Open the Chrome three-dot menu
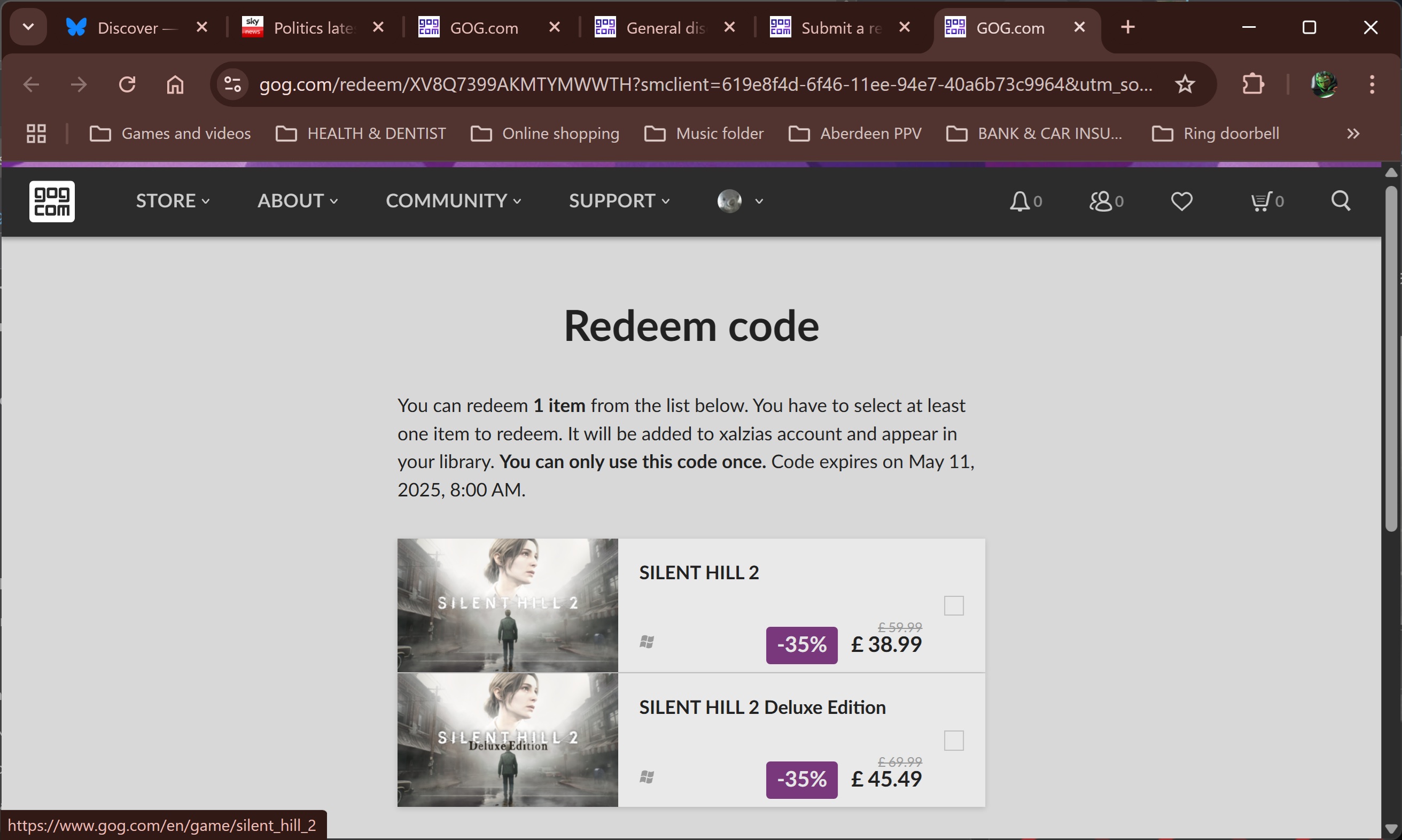This screenshot has width=1402, height=840. coord(1372,84)
